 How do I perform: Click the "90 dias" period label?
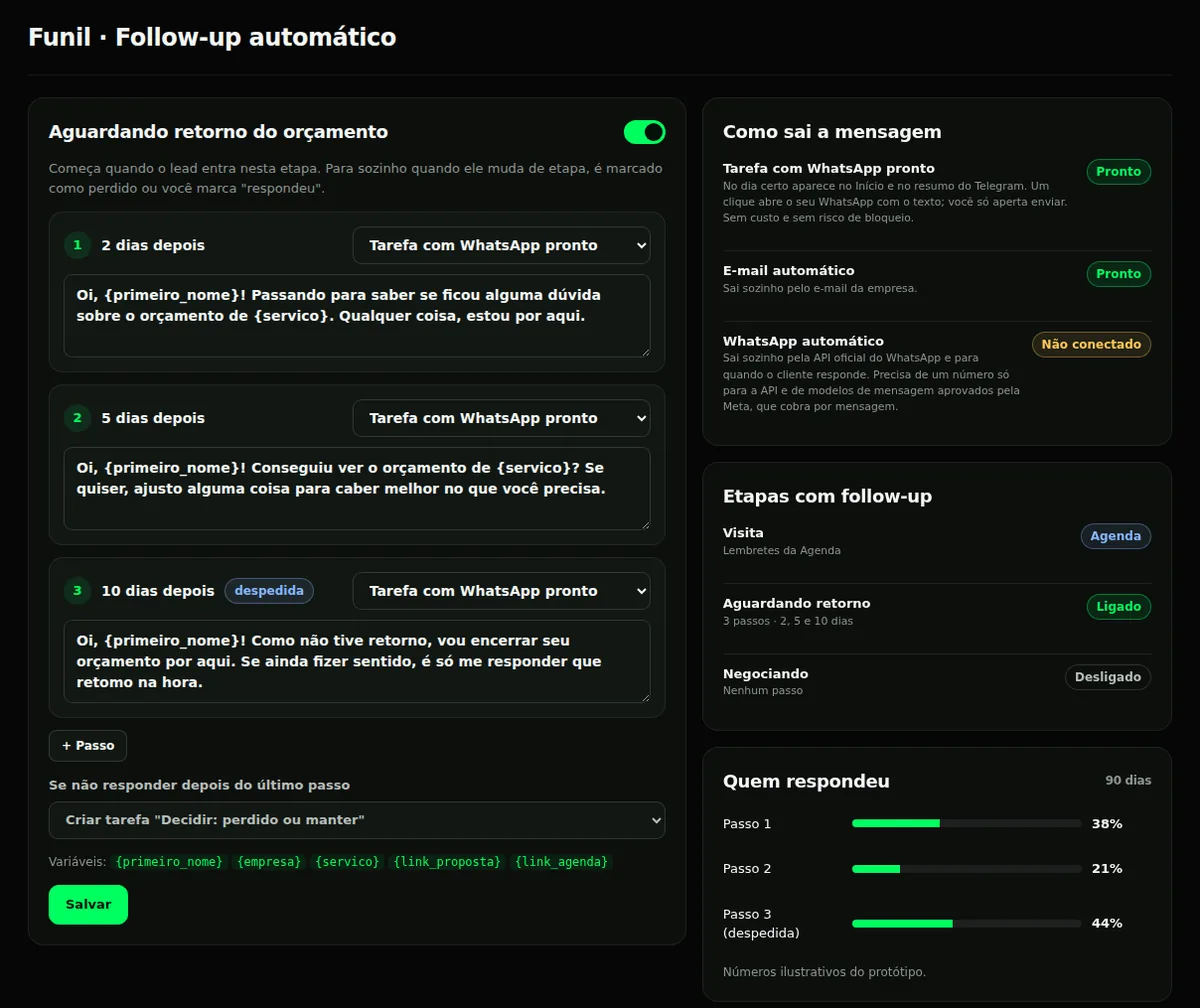pyautogui.click(x=1128, y=780)
